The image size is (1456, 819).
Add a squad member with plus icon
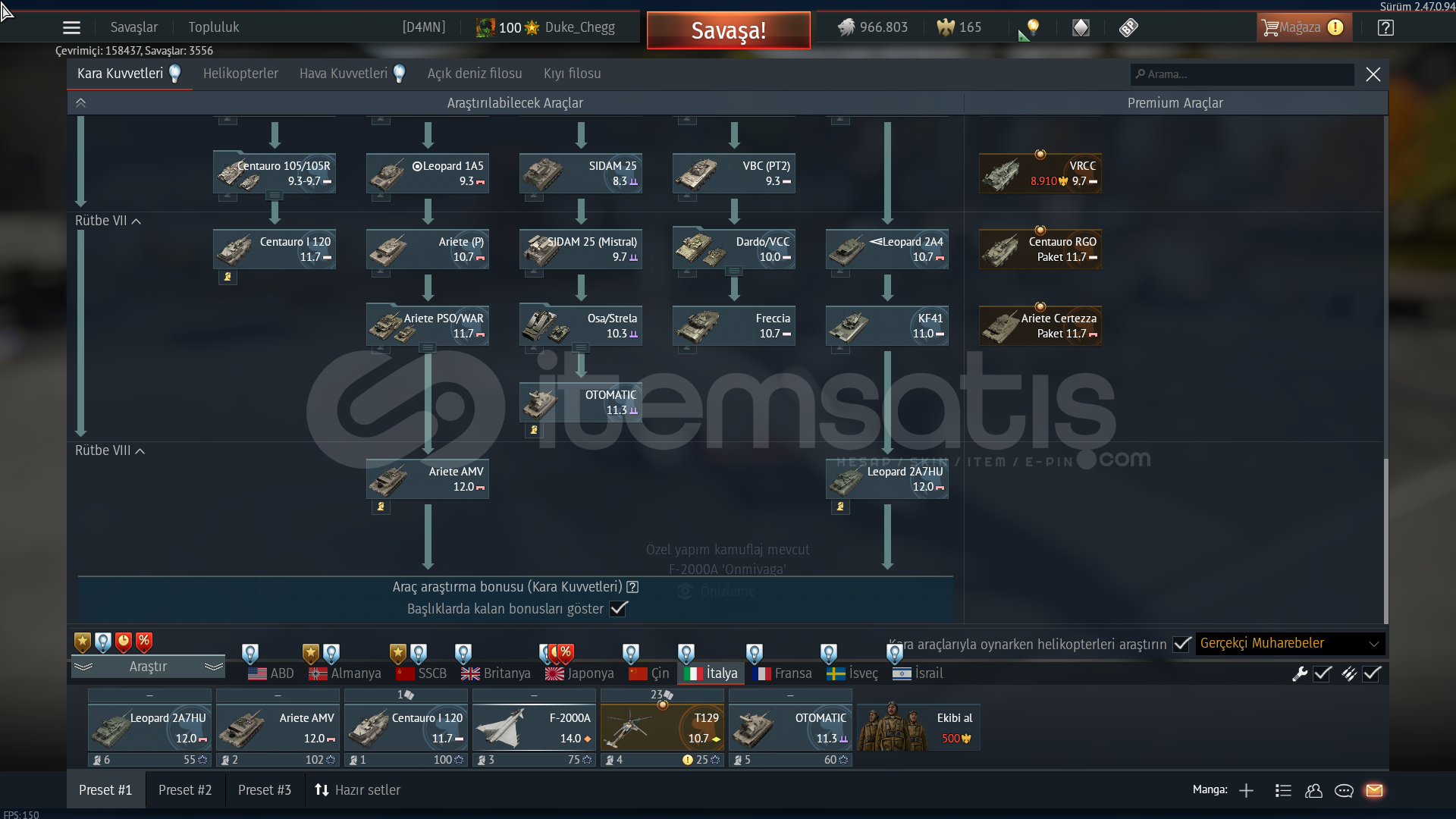pos(1246,790)
